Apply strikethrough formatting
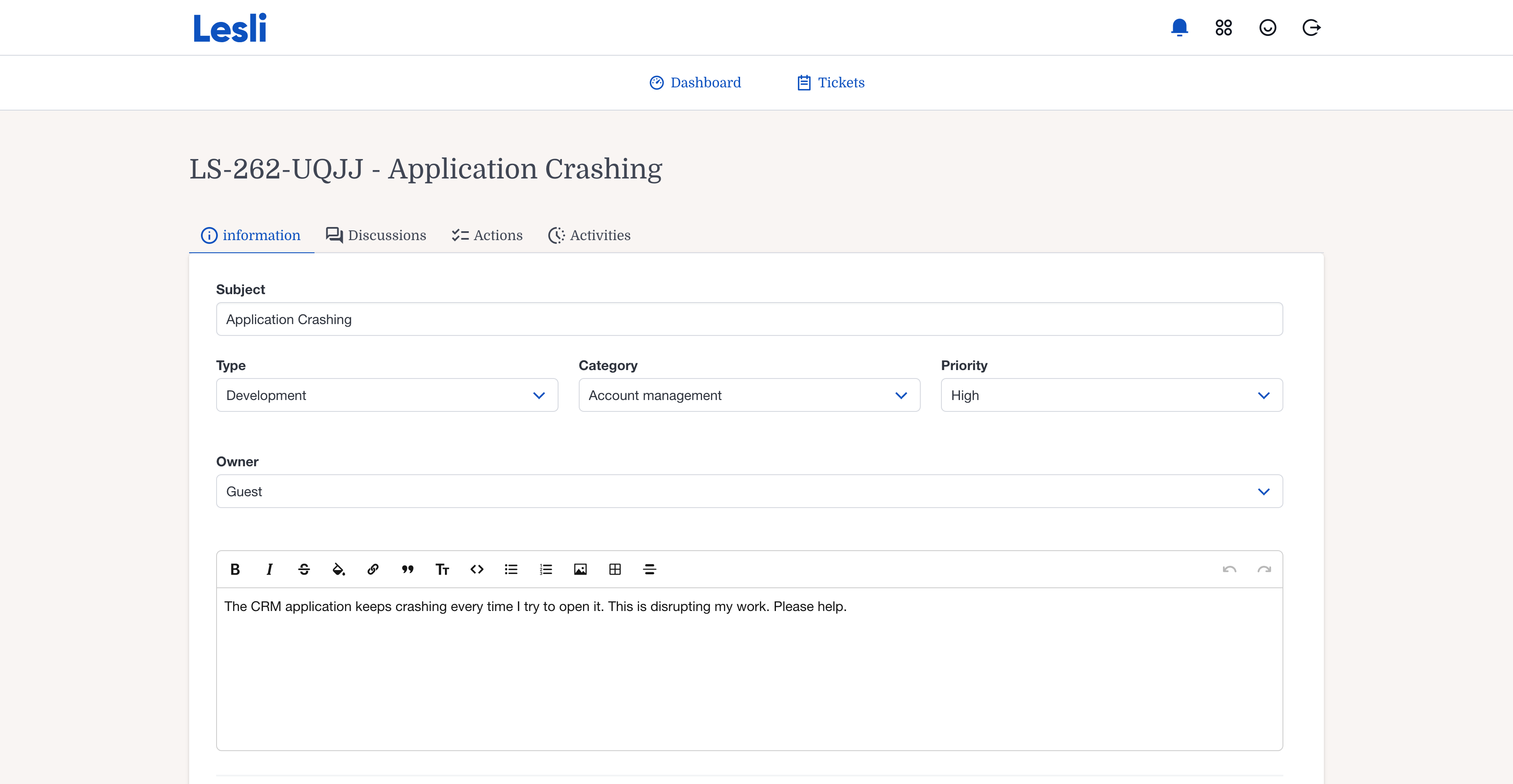 click(x=304, y=569)
